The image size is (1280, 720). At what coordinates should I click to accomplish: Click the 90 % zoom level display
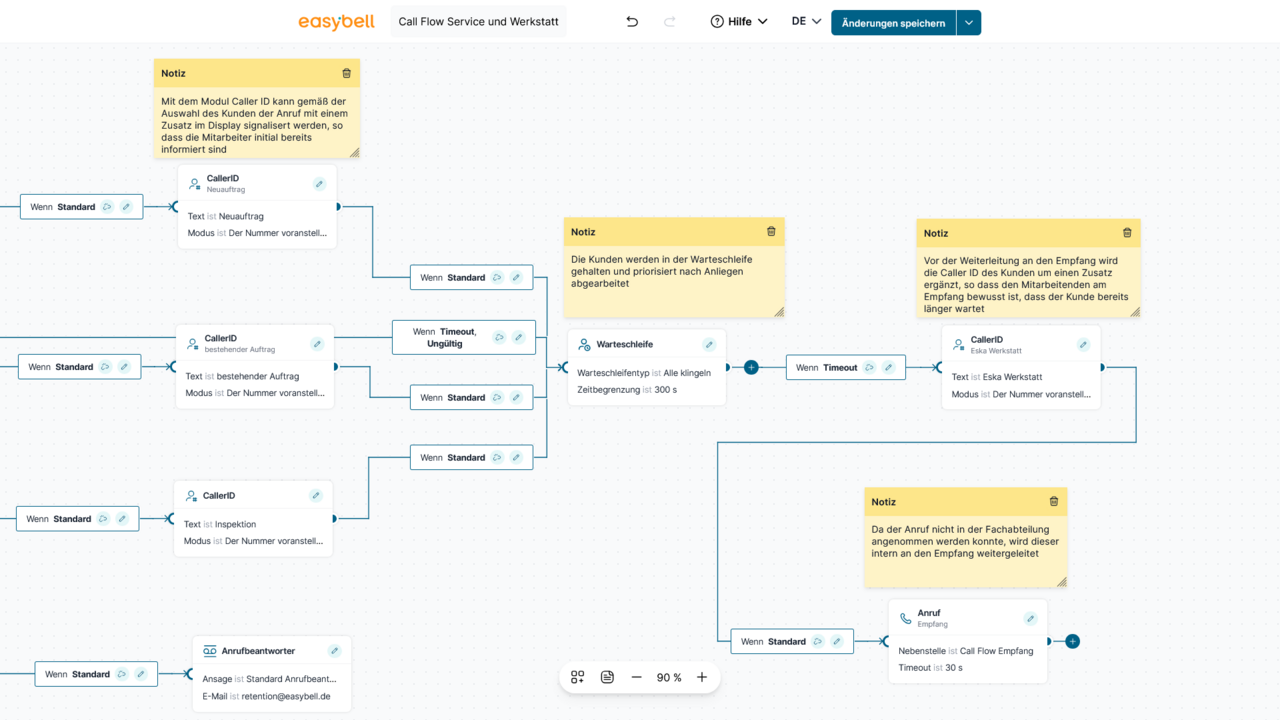click(669, 678)
